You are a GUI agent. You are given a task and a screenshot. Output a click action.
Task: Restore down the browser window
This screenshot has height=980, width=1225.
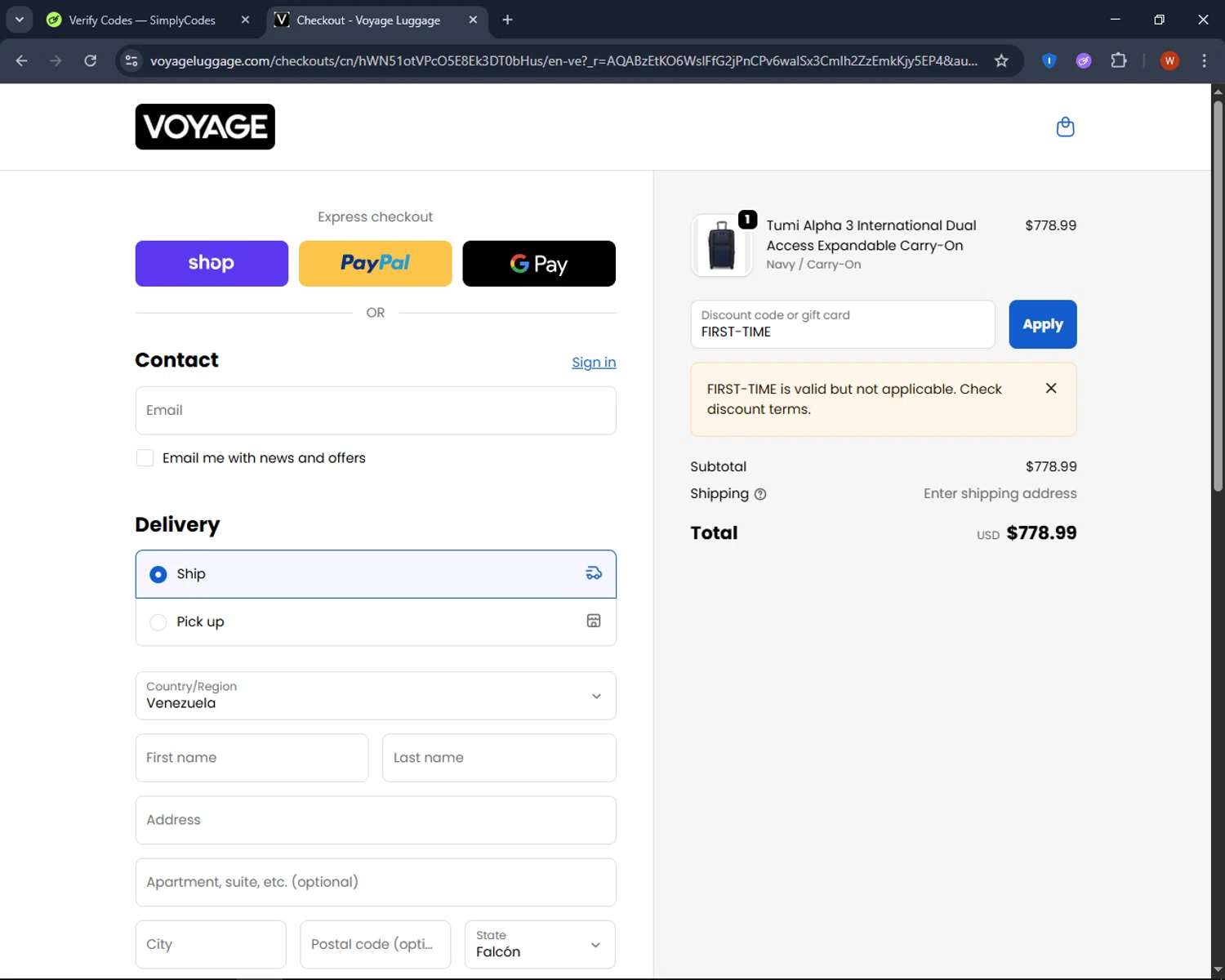click(x=1159, y=20)
